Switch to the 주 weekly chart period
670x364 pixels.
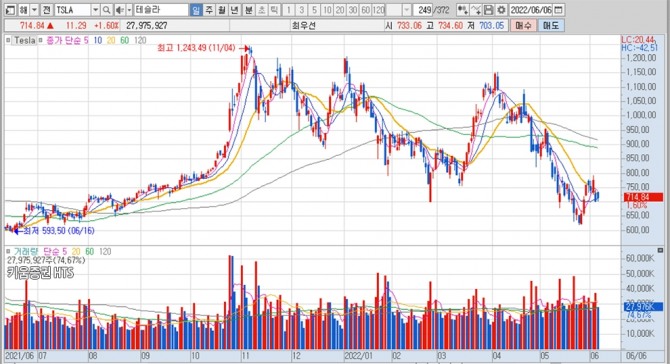pos(209,10)
